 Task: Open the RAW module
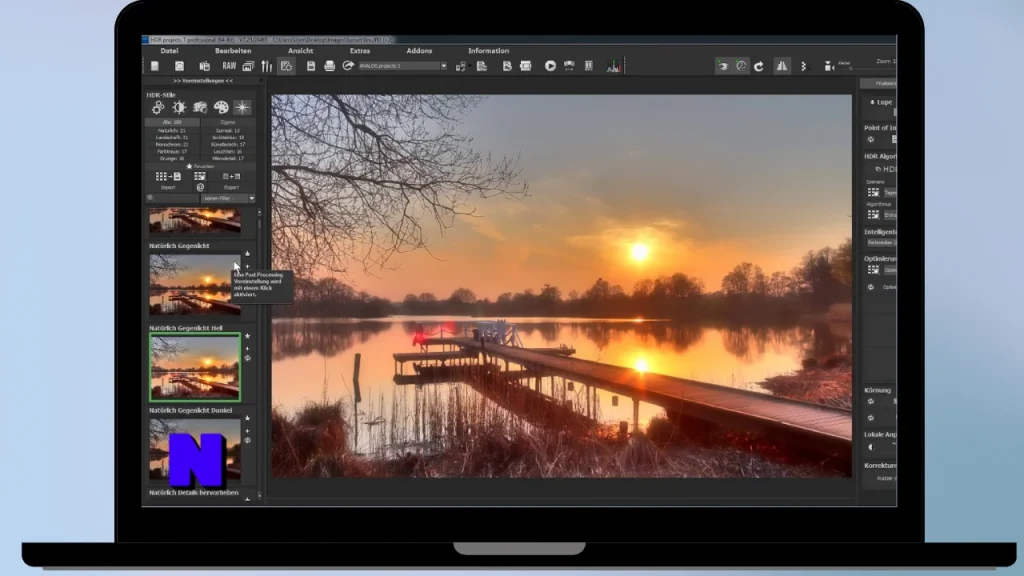[229, 66]
